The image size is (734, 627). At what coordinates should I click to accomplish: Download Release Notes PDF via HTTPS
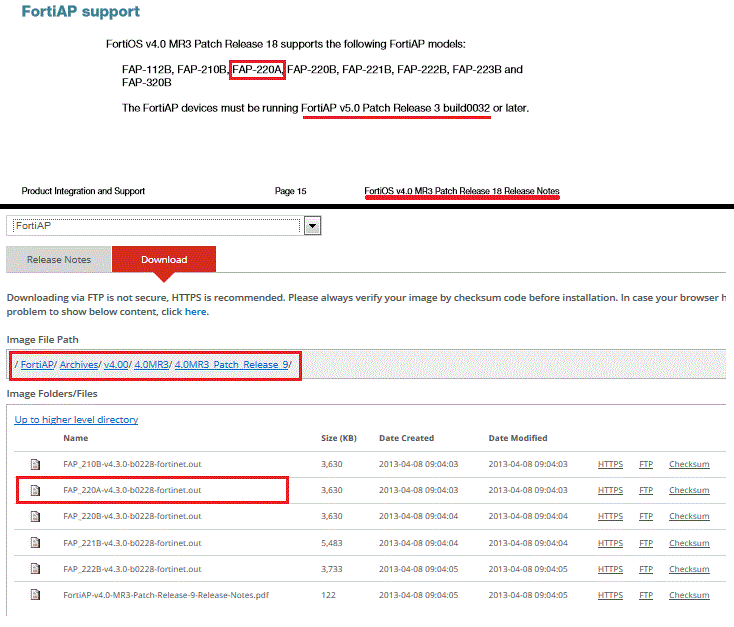pyautogui.click(x=610, y=595)
